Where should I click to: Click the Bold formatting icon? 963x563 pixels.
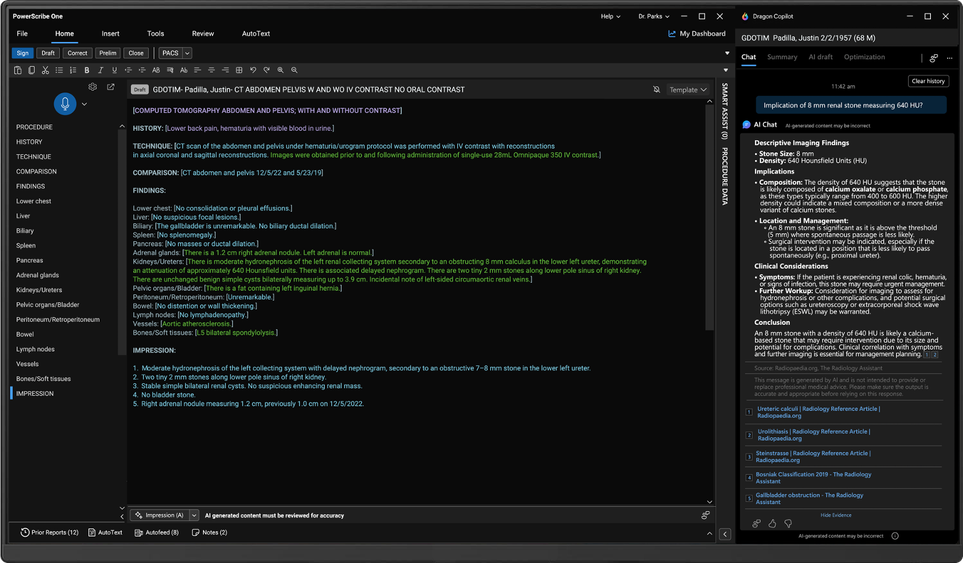pos(87,70)
